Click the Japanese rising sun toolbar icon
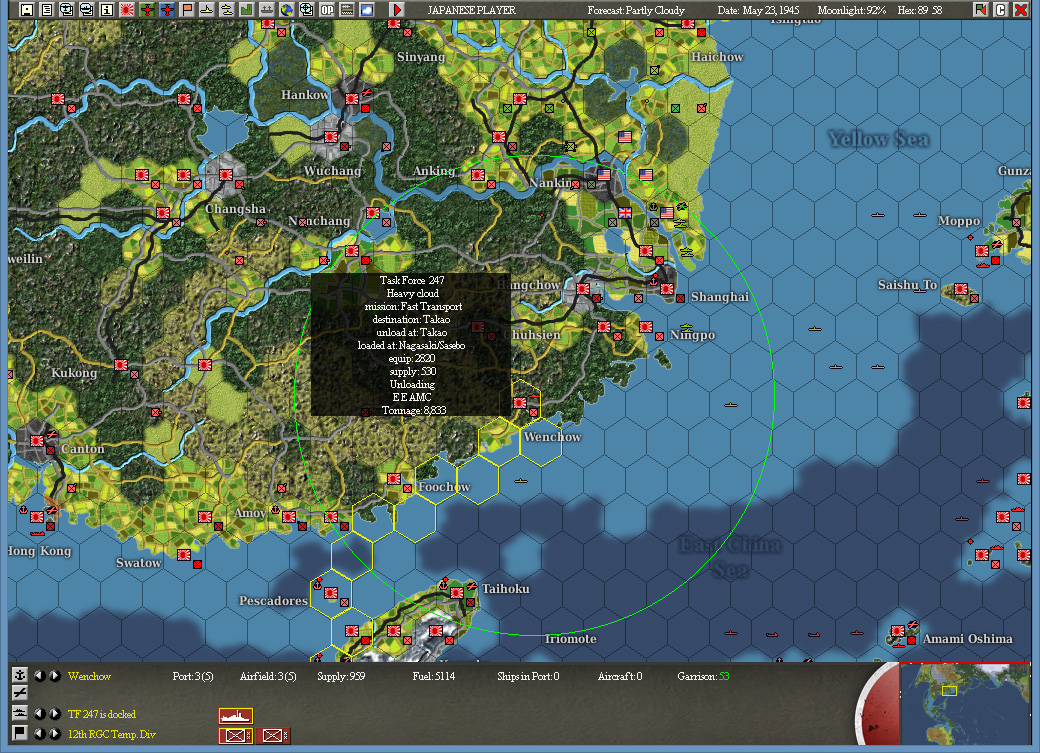Viewport: 1040px width, 753px height. 127,9
